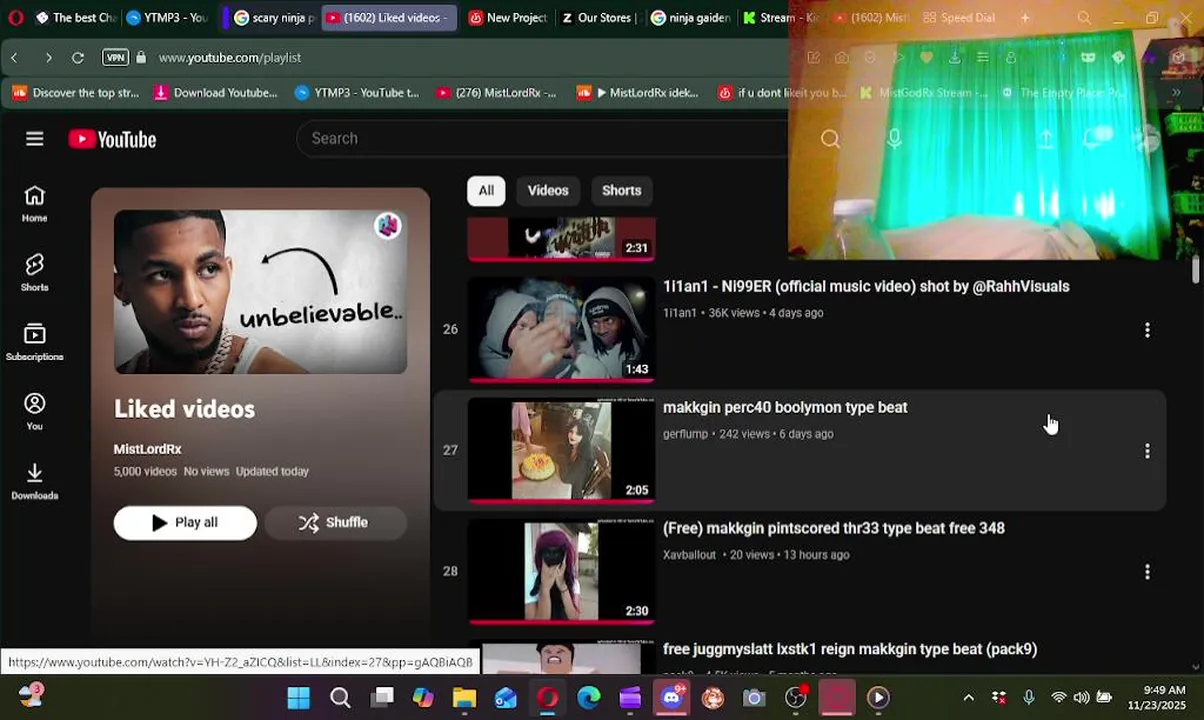Click microphone icon in system tray
Viewport: 1204px width, 720px height.
click(1028, 697)
